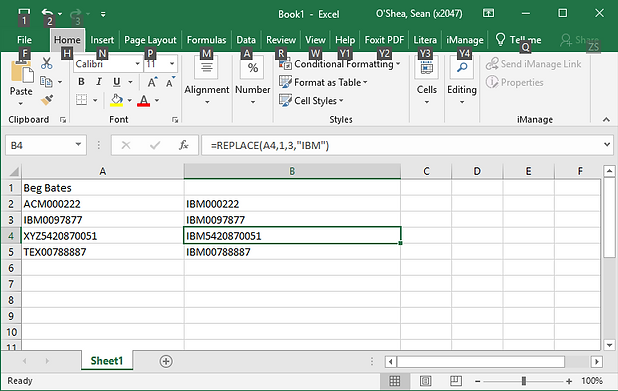Switch to the Insert tab

click(102, 40)
